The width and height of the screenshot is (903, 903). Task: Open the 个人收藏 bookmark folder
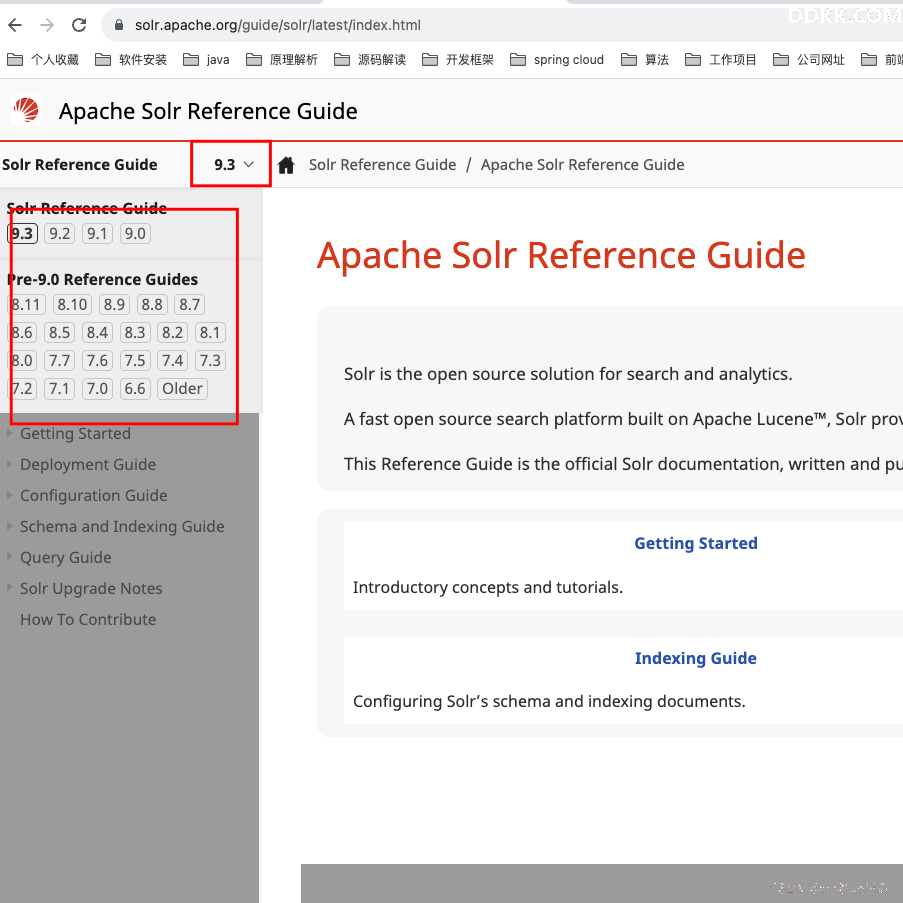click(x=43, y=59)
